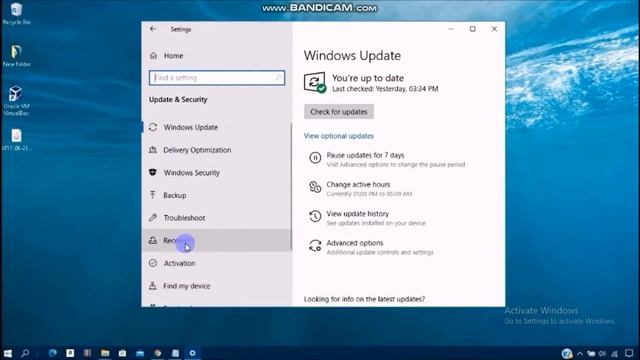The image size is (640, 360).
Task: Open the View optional updates link
Action: (339, 136)
